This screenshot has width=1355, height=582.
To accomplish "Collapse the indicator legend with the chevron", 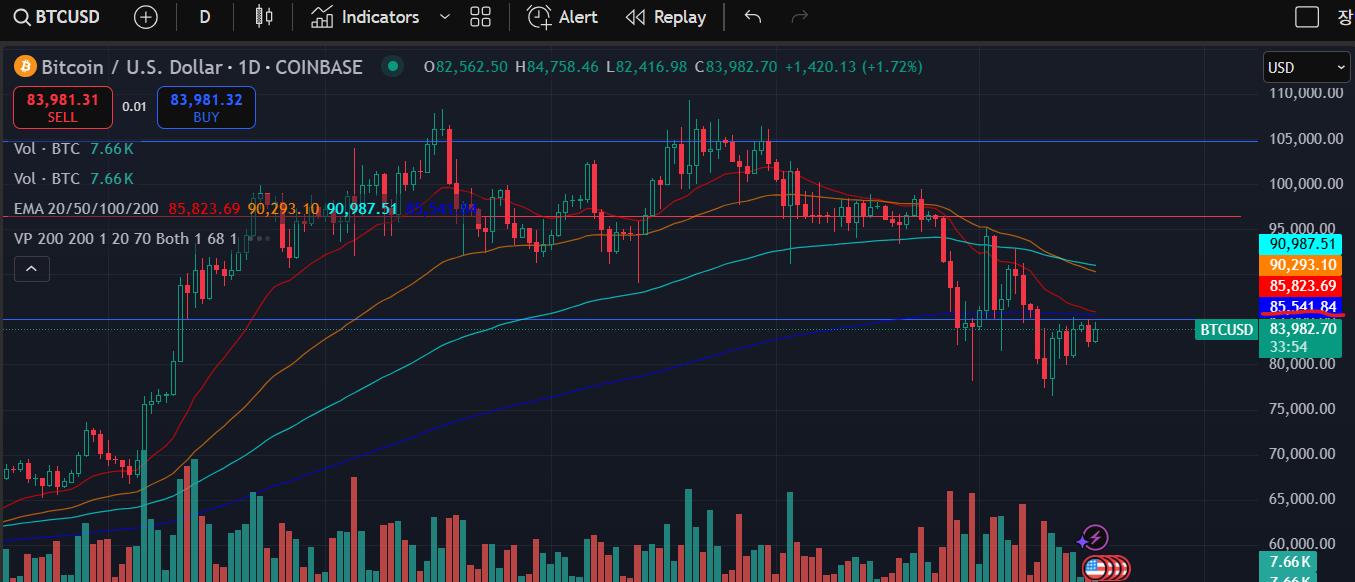I will point(31,268).
